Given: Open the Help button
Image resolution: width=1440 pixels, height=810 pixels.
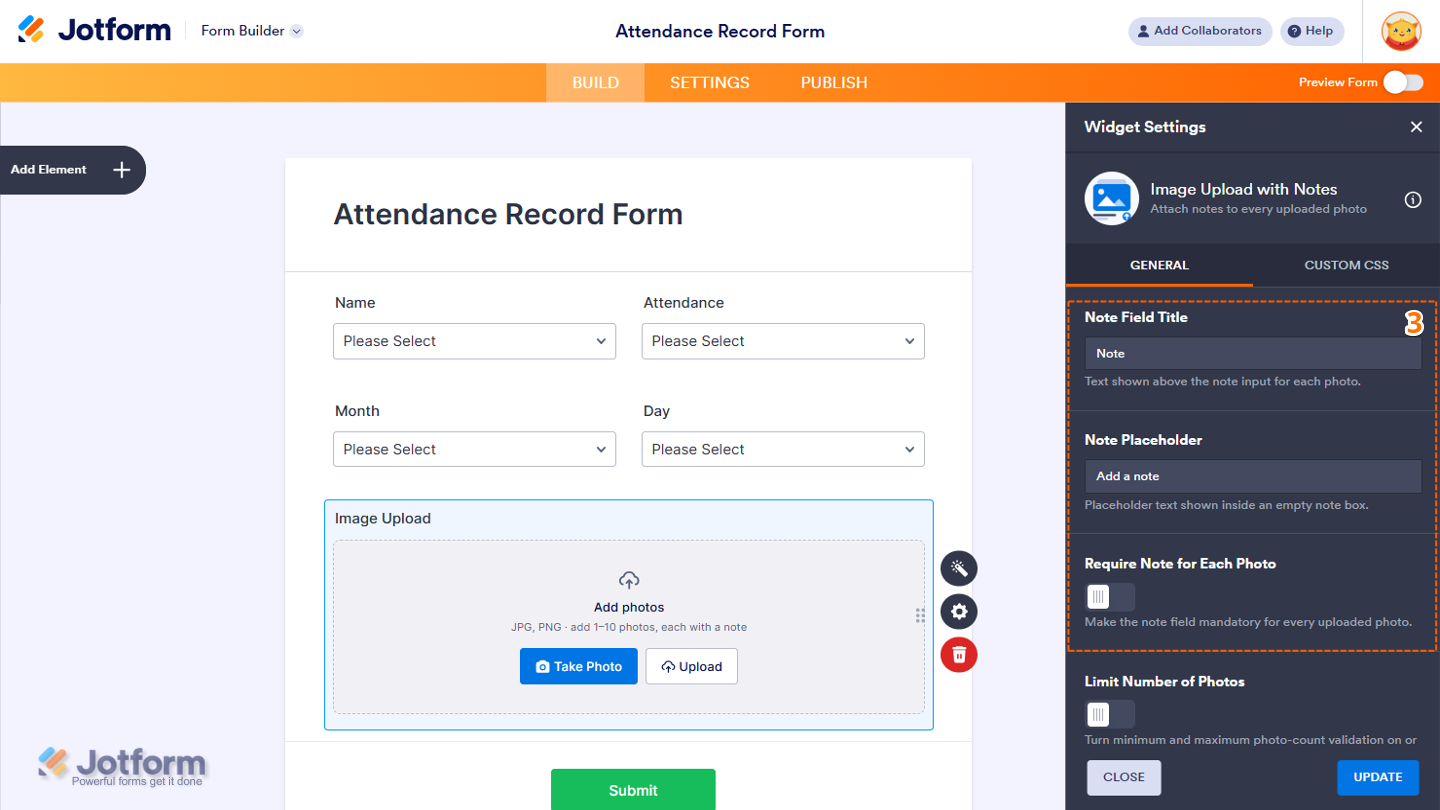Looking at the screenshot, I should (1311, 31).
